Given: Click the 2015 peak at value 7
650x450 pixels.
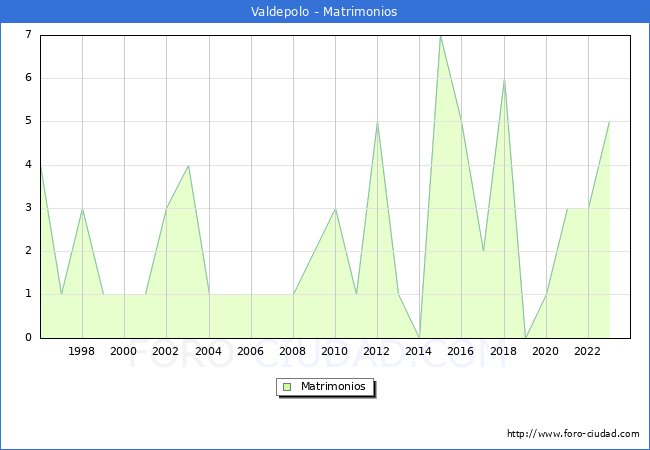Looking at the screenshot, I should pos(440,35).
